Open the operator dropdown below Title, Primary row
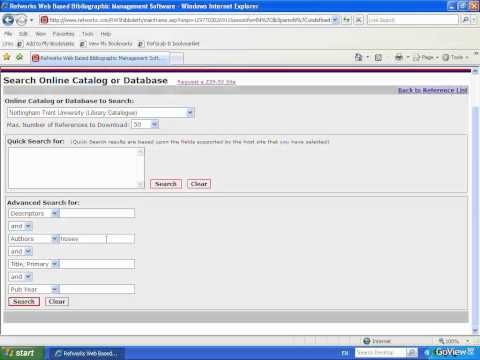Screen dimensions: 480x360 coord(28,277)
